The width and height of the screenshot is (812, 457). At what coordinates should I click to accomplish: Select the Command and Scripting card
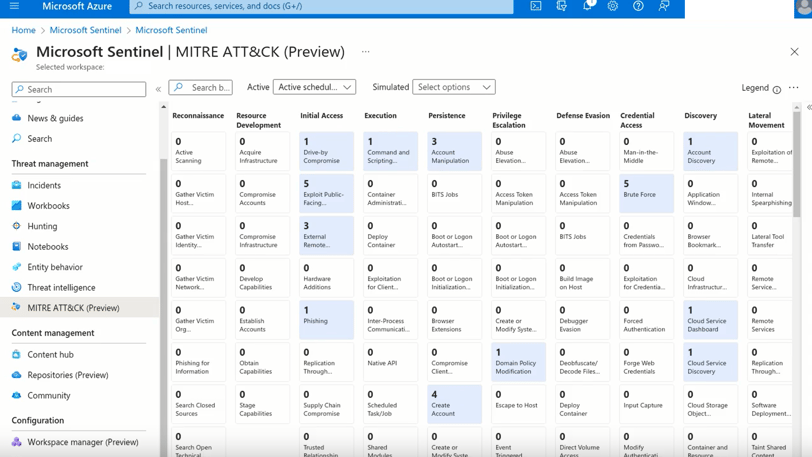click(x=390, y=151)
